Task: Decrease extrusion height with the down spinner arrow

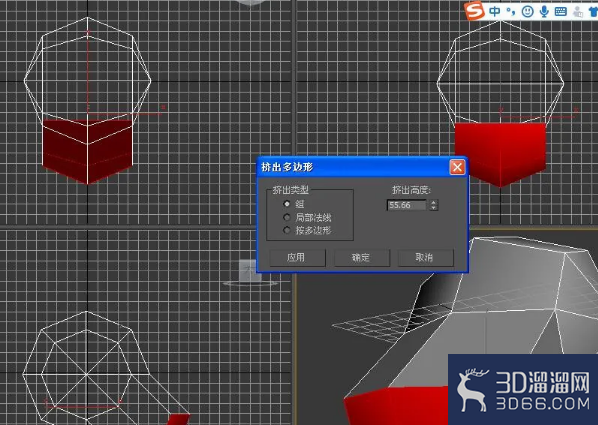Action: pos(433,208)
